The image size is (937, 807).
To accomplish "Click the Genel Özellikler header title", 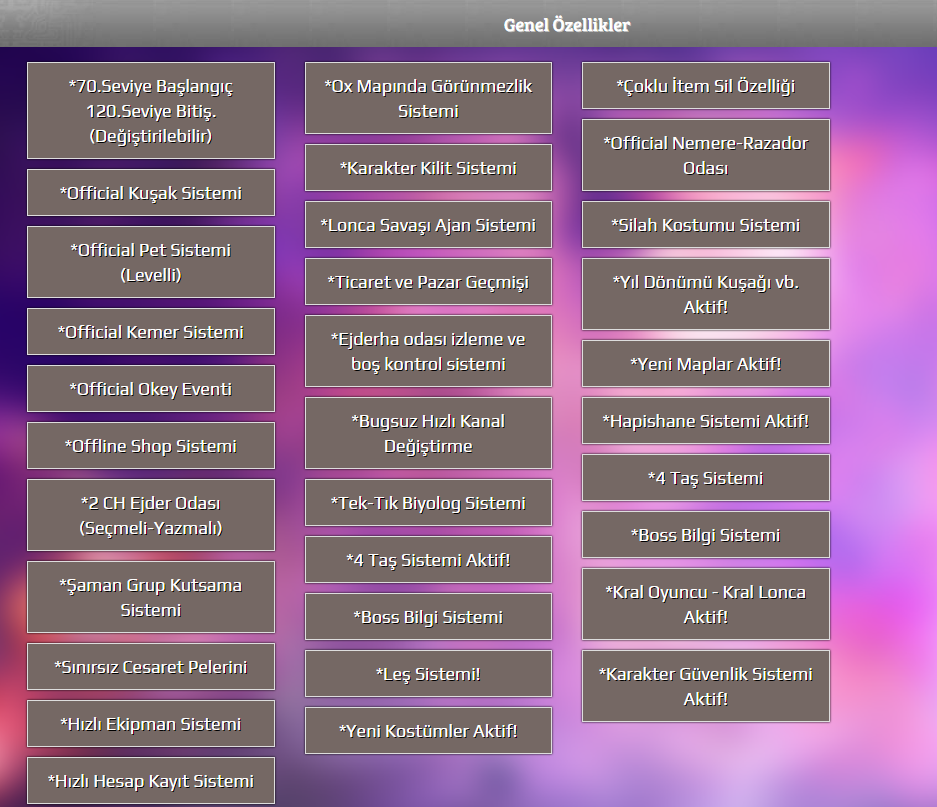I will click(x=567, y=25).
